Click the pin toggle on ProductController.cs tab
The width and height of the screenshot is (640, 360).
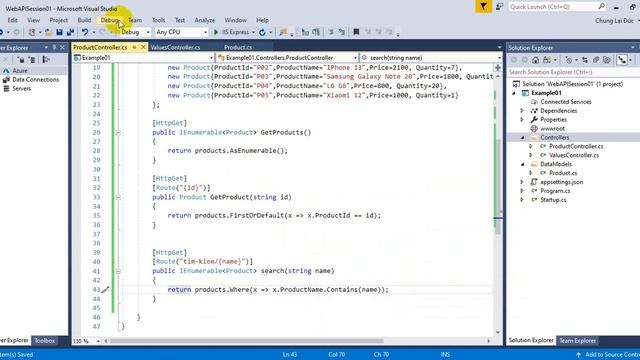[x=134, y=47]
